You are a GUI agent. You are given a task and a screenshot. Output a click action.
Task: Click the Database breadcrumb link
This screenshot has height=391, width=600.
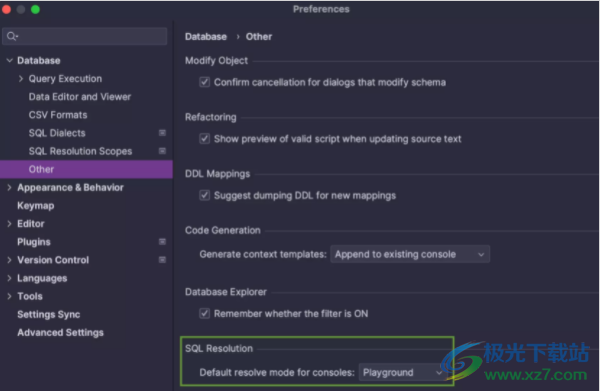coord(206,37)
